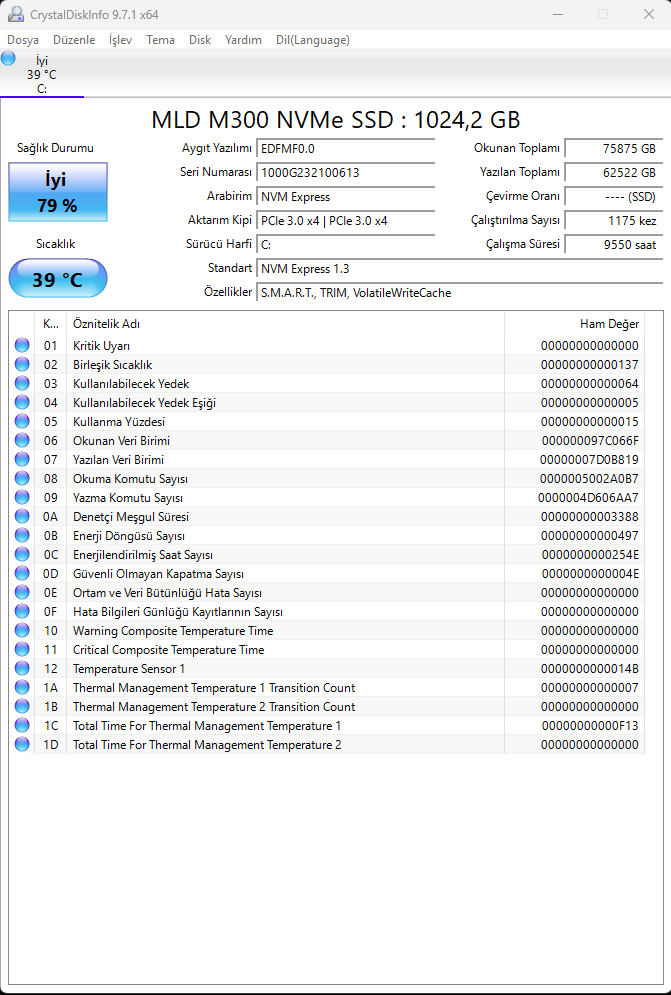Click the status orb of Ortam ve Veri Bütünlüğü row
The width and height of the screenshot is (671, 995).
click(x=22, y=593)
